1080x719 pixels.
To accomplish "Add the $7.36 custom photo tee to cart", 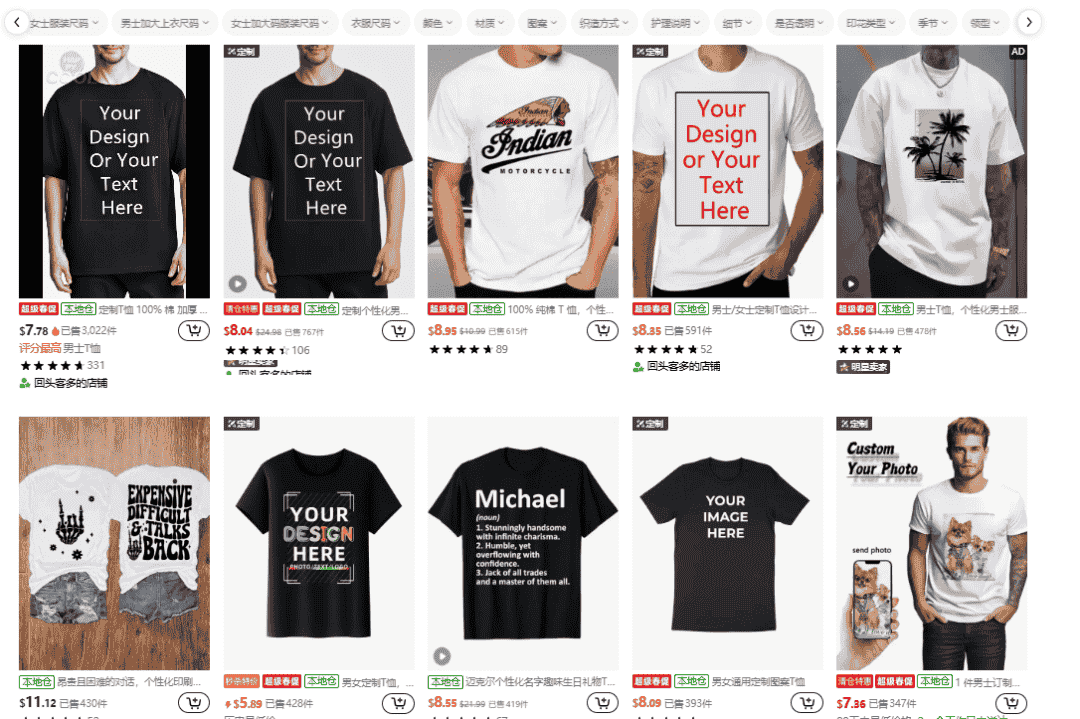I will (x=1011, y=703).
